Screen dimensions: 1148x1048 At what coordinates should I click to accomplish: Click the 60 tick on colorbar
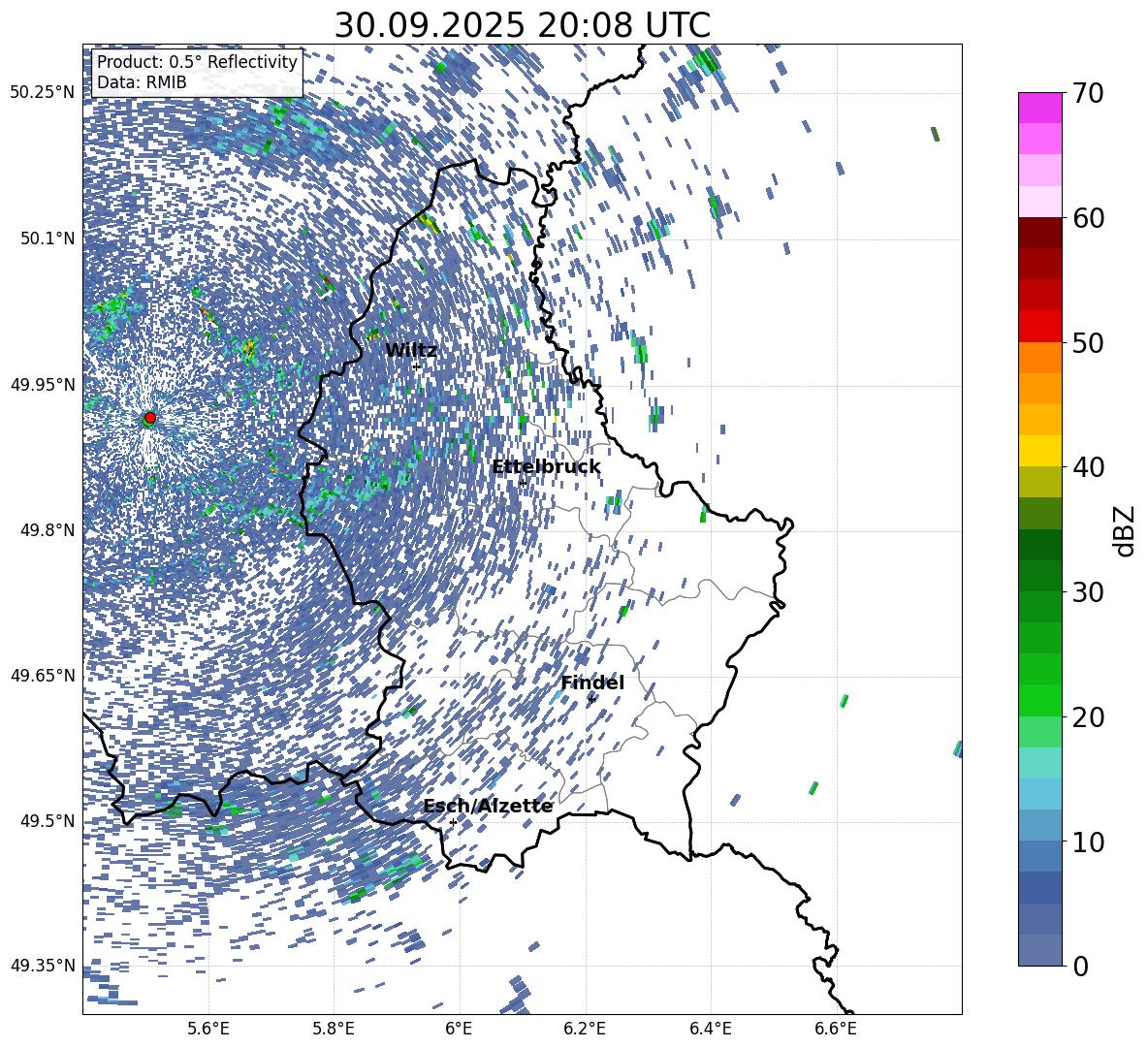[x=1087, y=218]
